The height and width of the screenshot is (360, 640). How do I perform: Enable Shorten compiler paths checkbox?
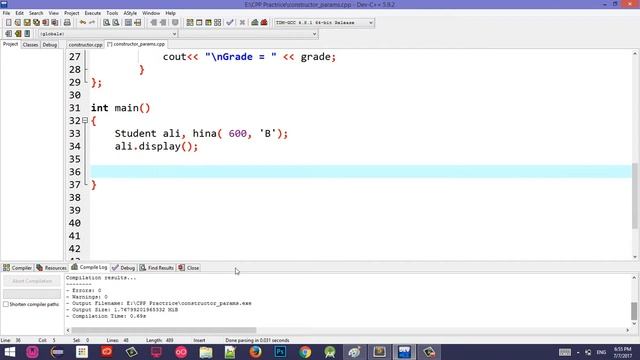point(6,304)
